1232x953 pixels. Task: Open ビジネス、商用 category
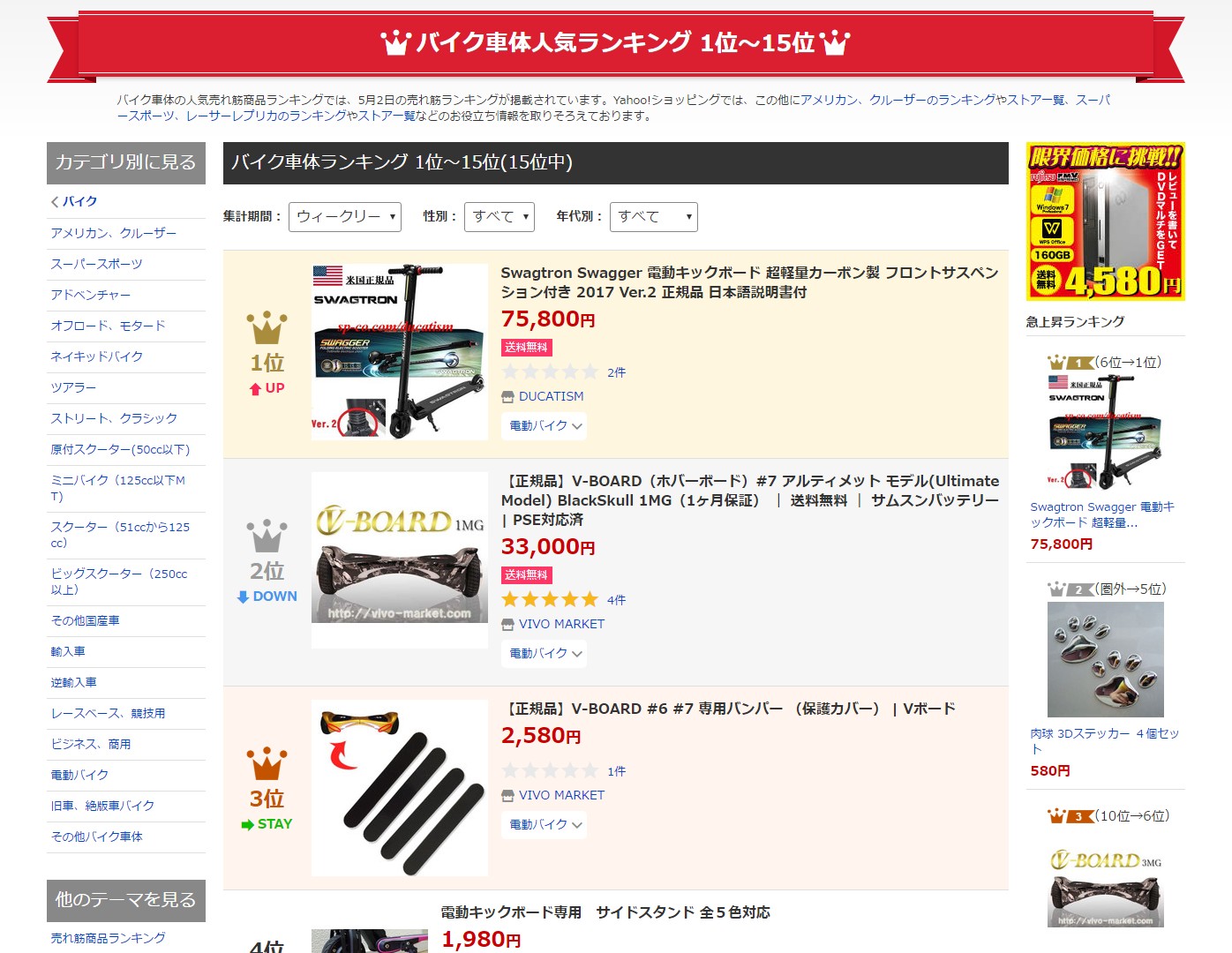pyautogui.click(x=91, y=745)
